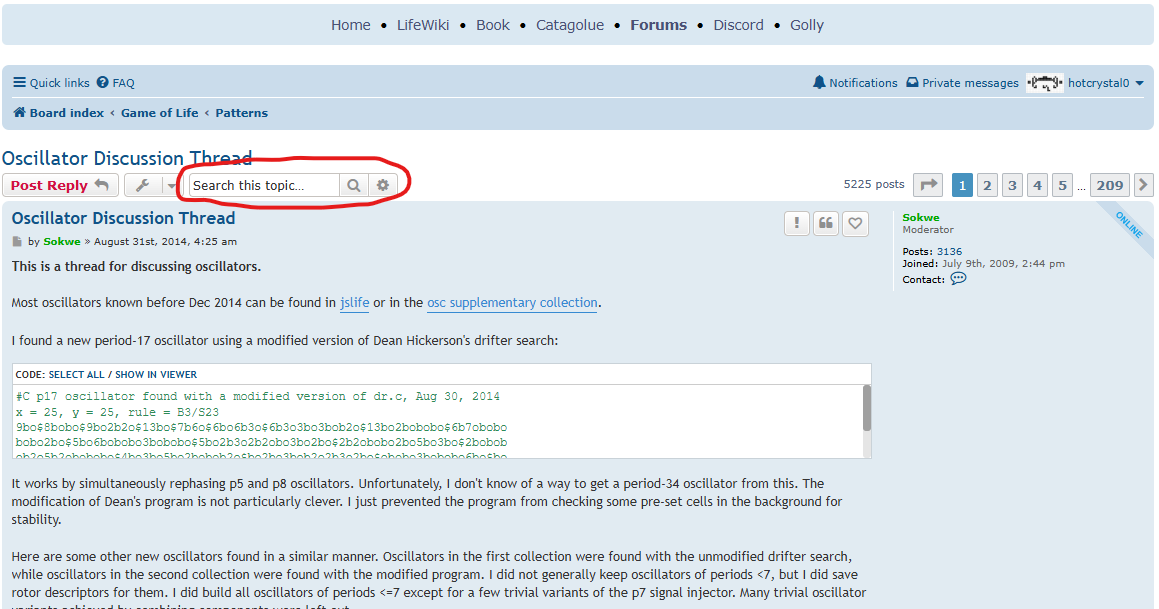The image size is (1159, 609).
Task: Expand the hotcrystal0 user dropdown
Action: tap(1139, 83)
